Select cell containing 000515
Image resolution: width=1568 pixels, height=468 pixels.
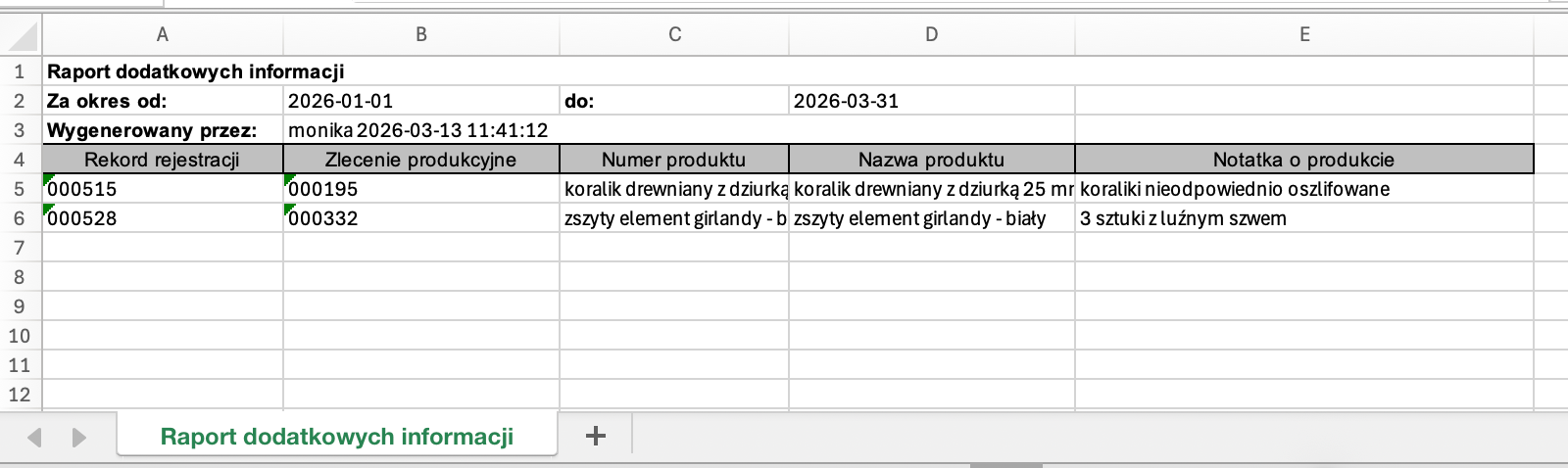click(162, 189)
